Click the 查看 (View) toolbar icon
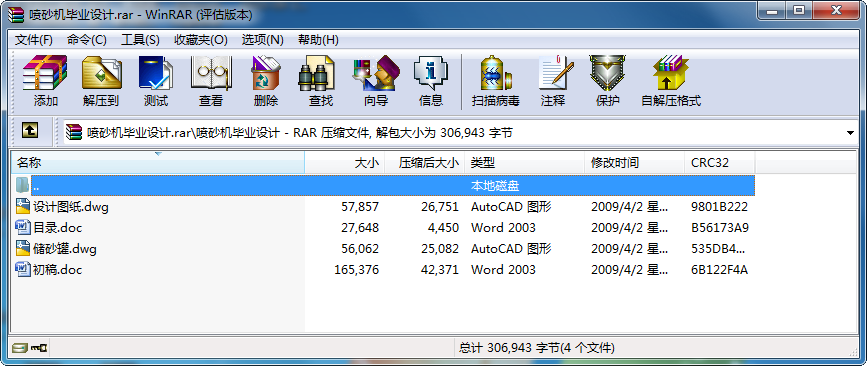 [211, 73]
